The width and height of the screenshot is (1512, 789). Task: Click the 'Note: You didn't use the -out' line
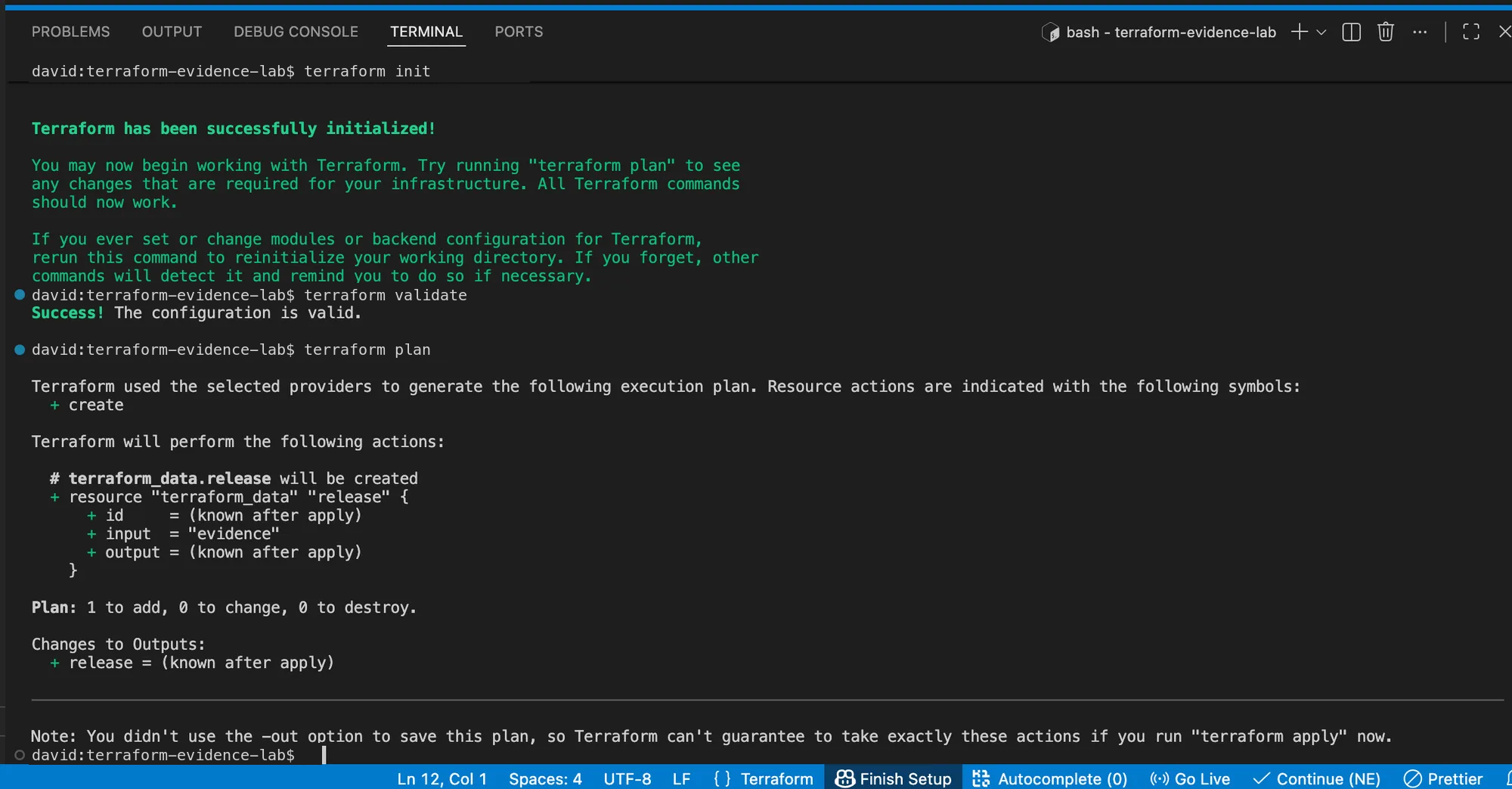711,736
